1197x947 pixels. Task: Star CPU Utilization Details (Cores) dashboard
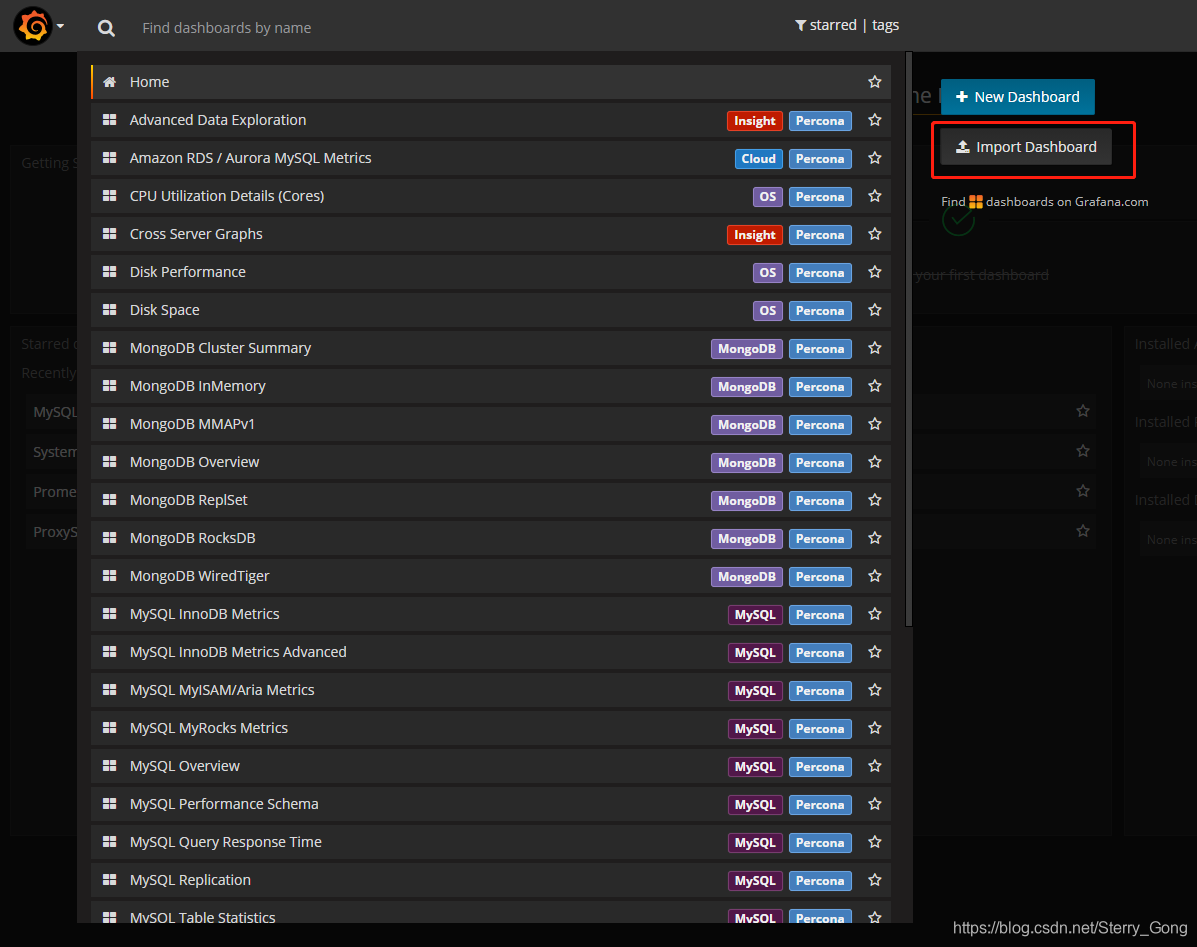[x=875, y=196]
